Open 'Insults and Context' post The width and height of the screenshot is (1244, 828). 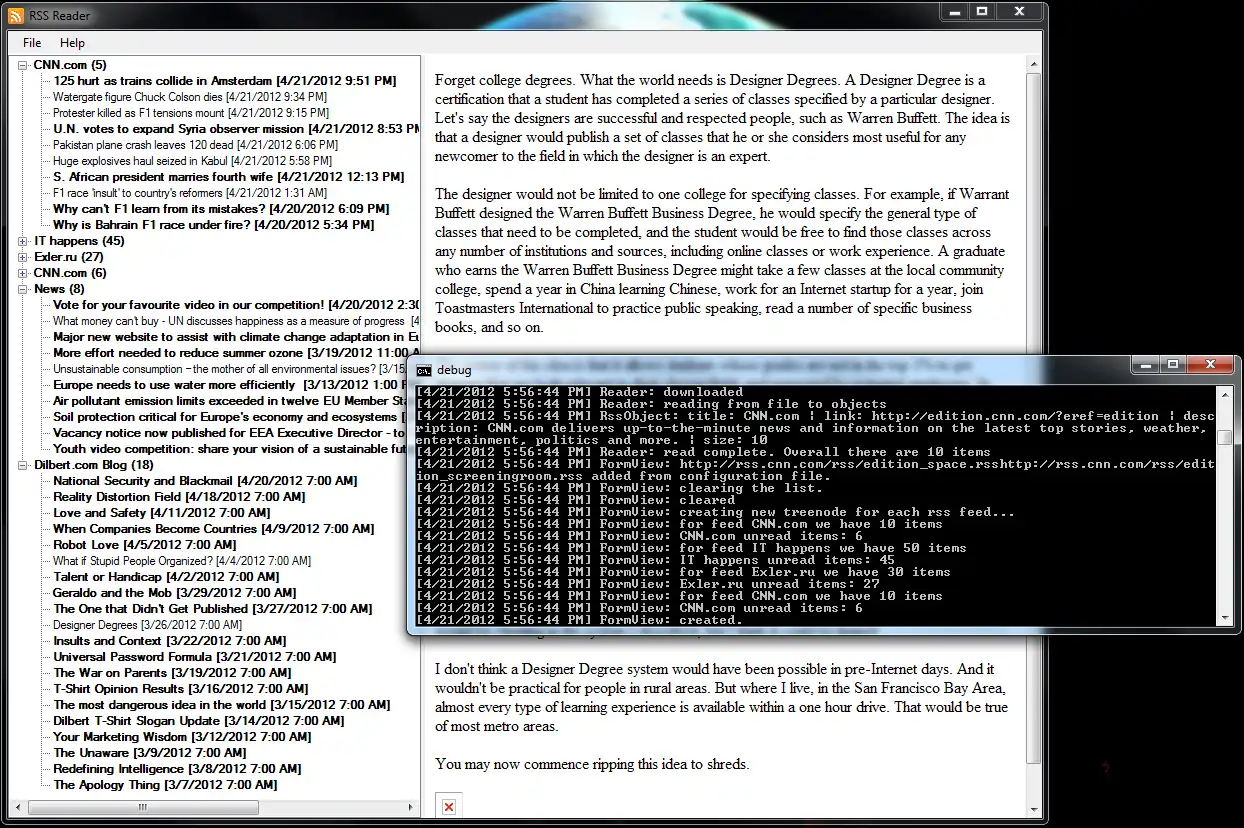click(x=170, y=641)
